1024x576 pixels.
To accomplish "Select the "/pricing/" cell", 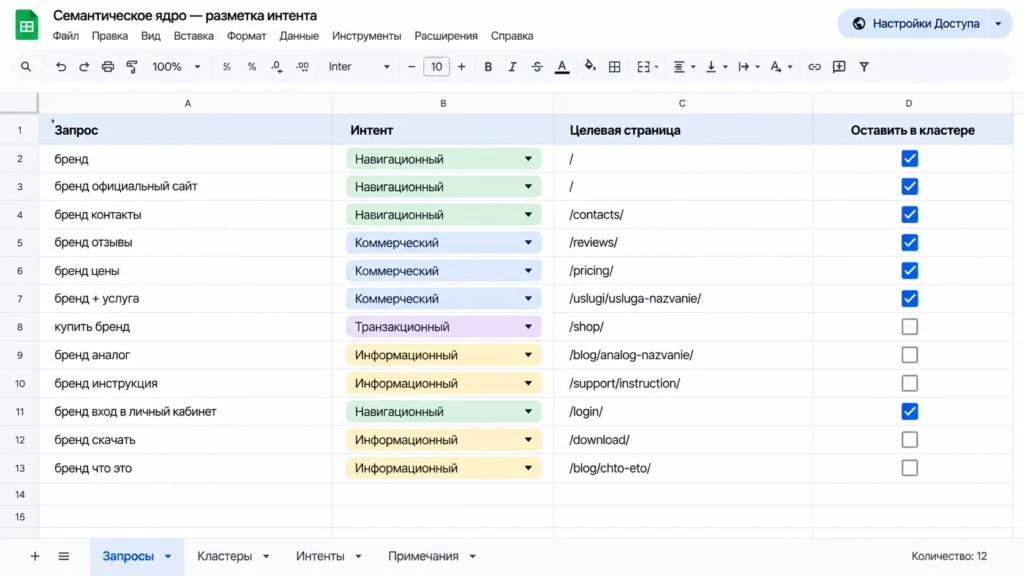I will coord(683,270).
